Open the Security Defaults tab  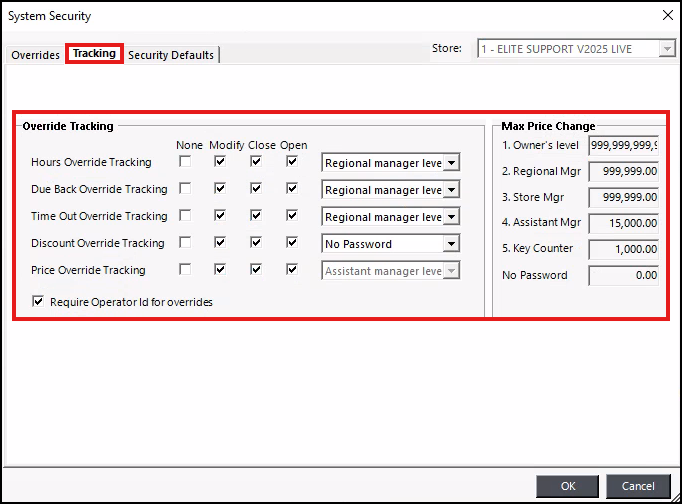click(171, 55)
